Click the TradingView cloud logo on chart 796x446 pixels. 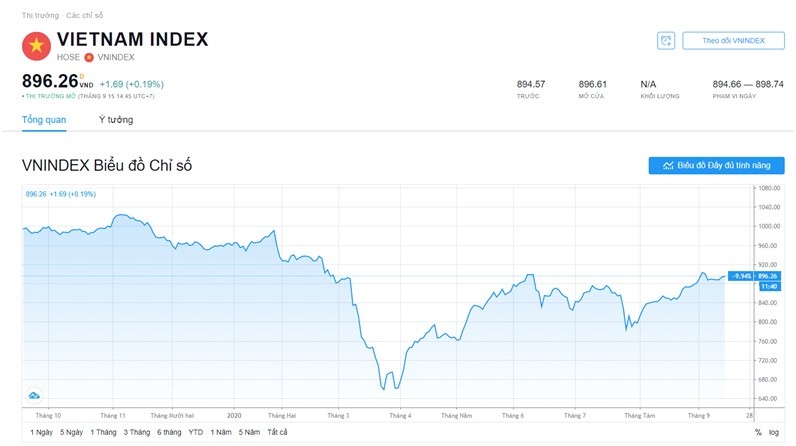pyautogui.click(x=33, y=394)
